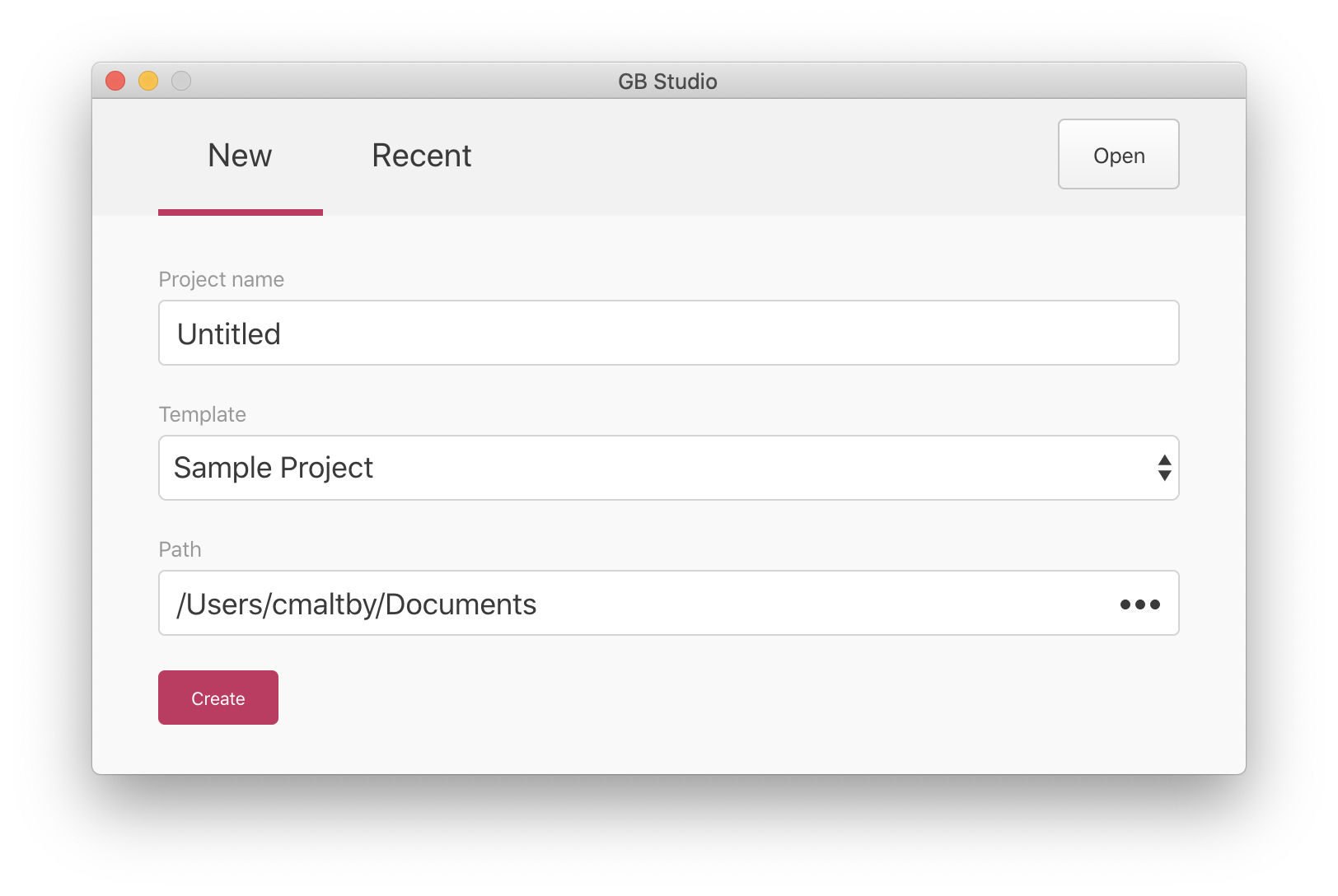Image resolution: width=1338 pixels, height=896 pixels.
Task: Click the 'Project name' label
Action: tap(221, 279)
